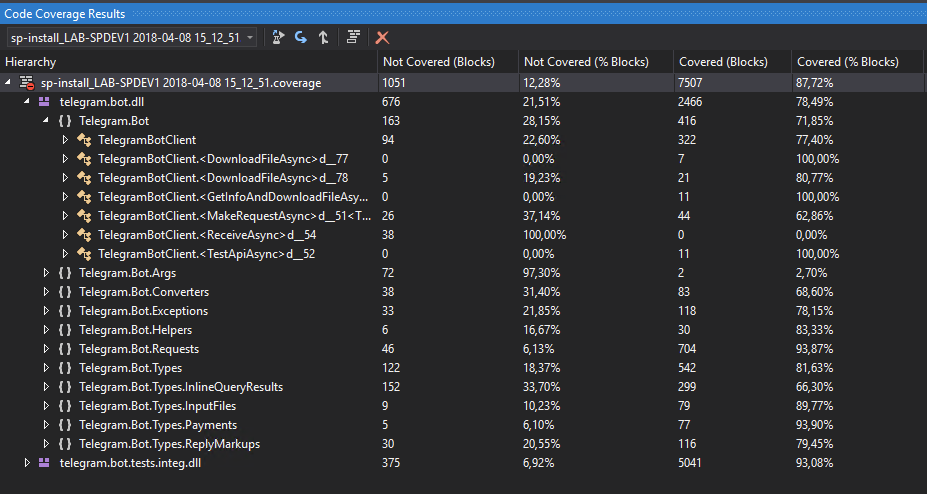This screenshot has height=494, width=927.
Task: Click the class icon of TestApiAsync d__52
Action: point(84,254)
